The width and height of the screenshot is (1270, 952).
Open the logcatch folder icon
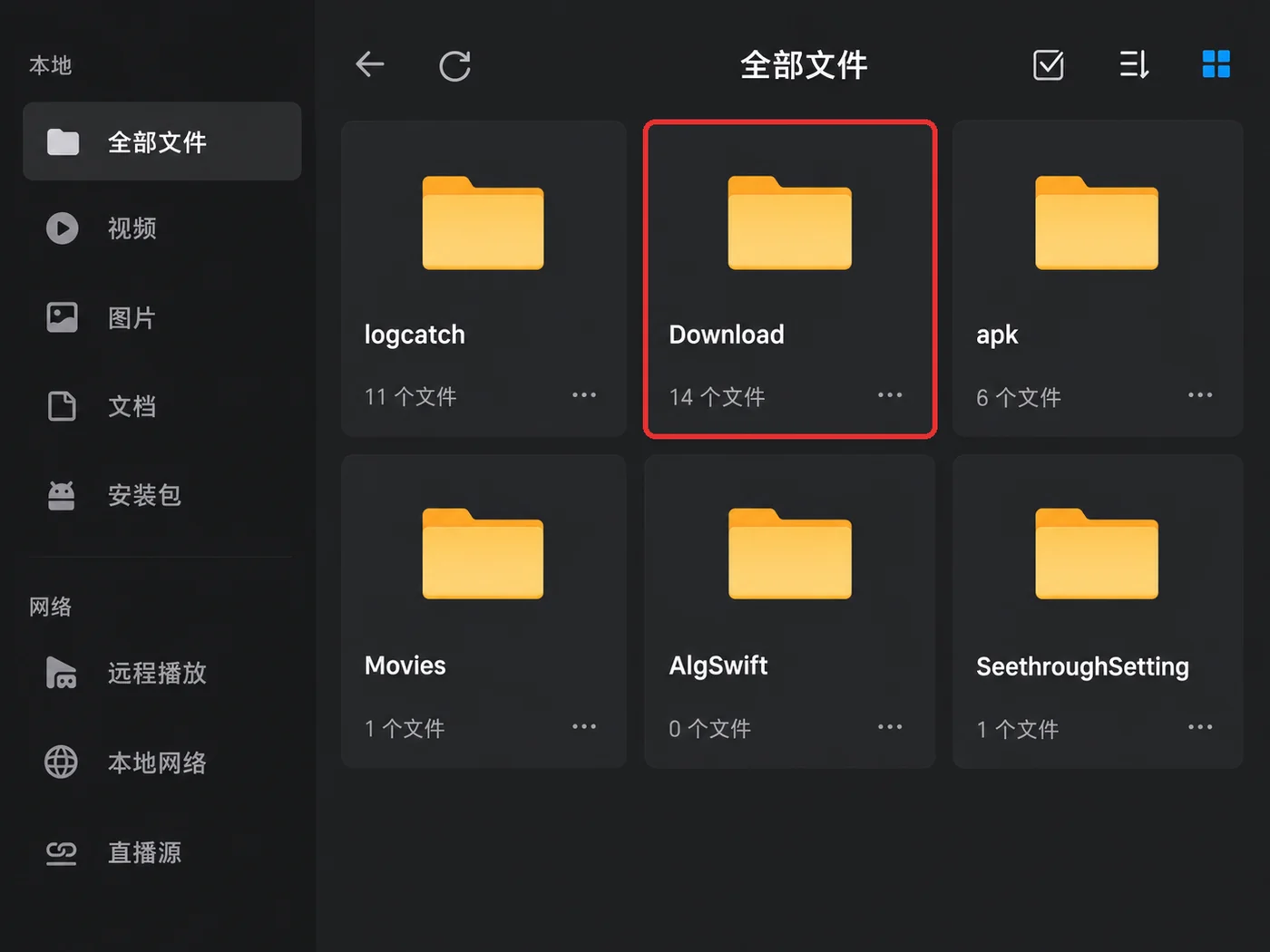pos(483,223)
